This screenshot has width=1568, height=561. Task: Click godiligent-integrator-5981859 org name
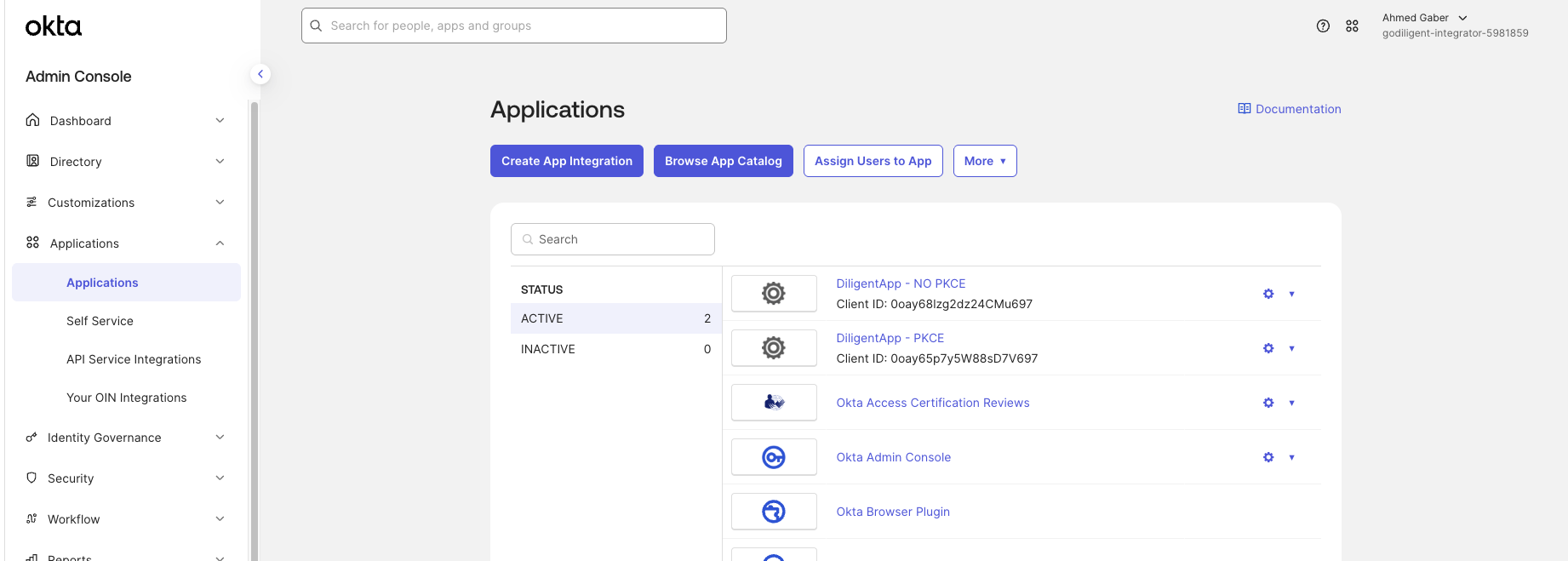tap(1455, 33)
